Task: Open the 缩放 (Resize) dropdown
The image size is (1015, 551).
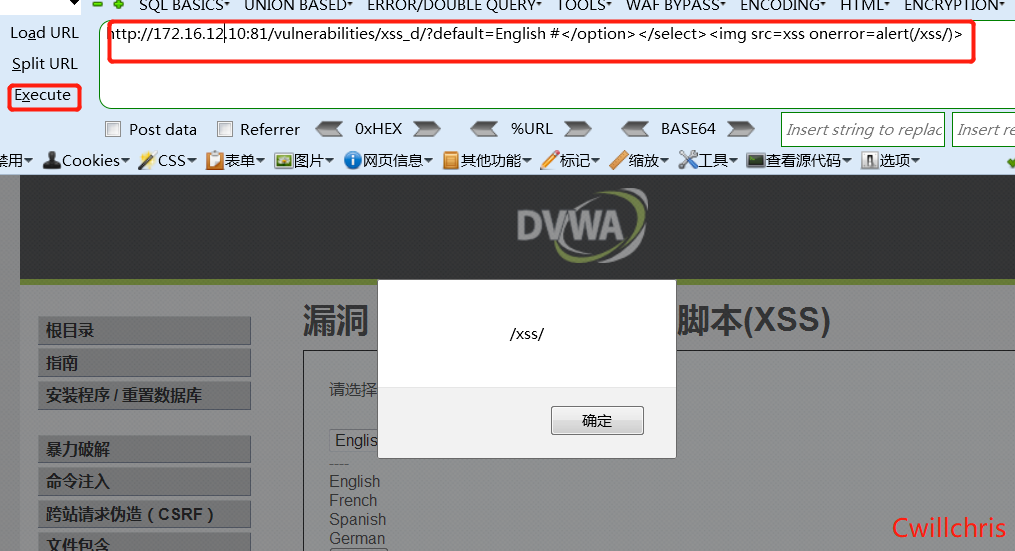Action: pos(639,161)
